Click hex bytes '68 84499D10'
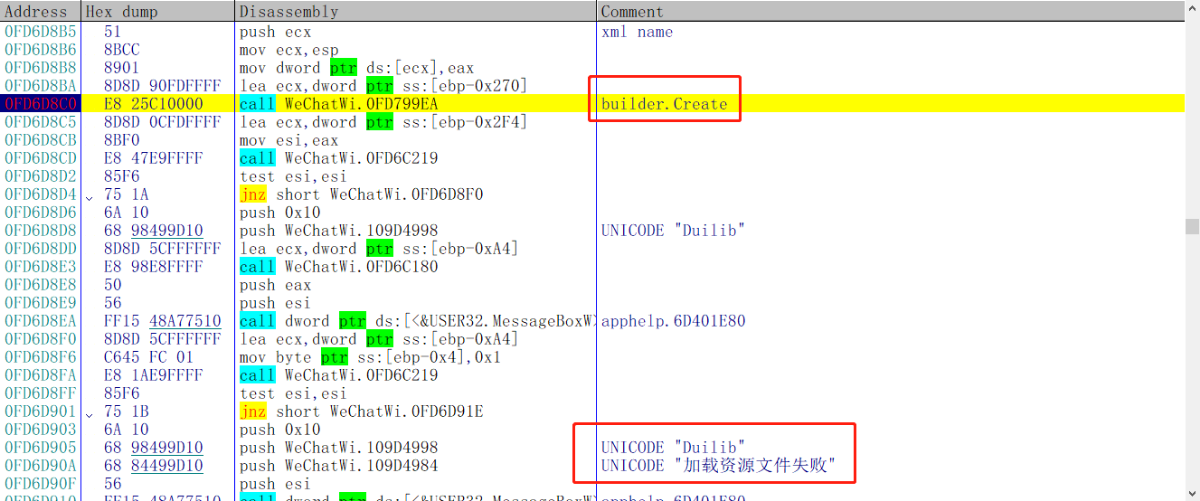 (154, 466)
